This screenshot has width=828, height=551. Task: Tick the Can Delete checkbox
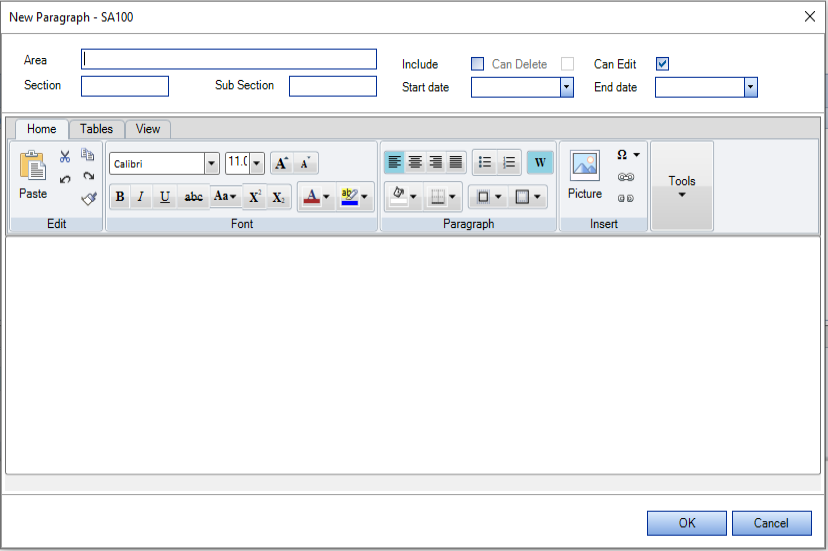click(x=568, y=64)
